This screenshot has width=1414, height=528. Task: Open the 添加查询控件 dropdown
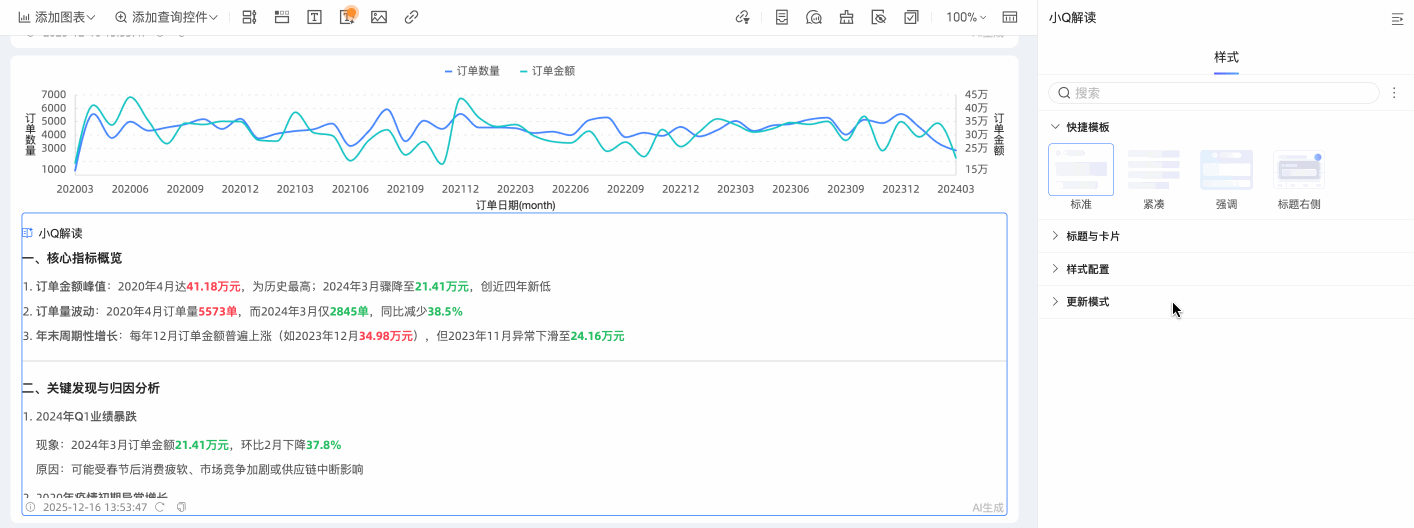[x=166, y=17]
